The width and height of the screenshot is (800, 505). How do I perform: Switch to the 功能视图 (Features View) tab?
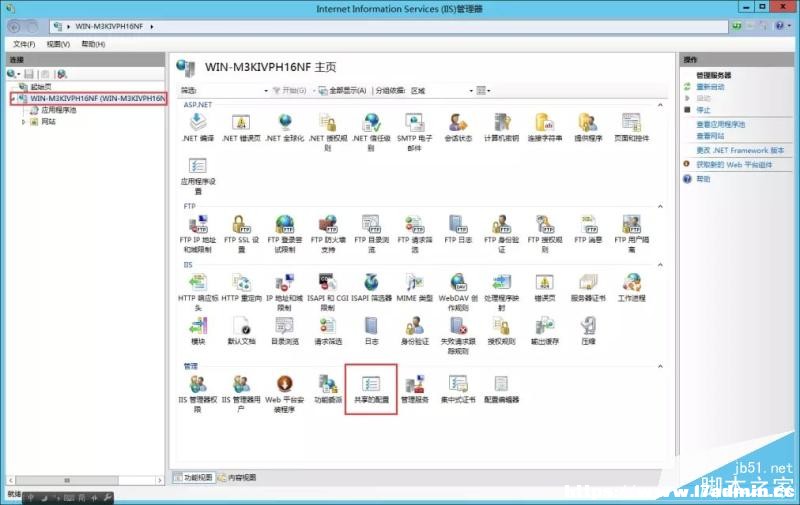[193, 477]
